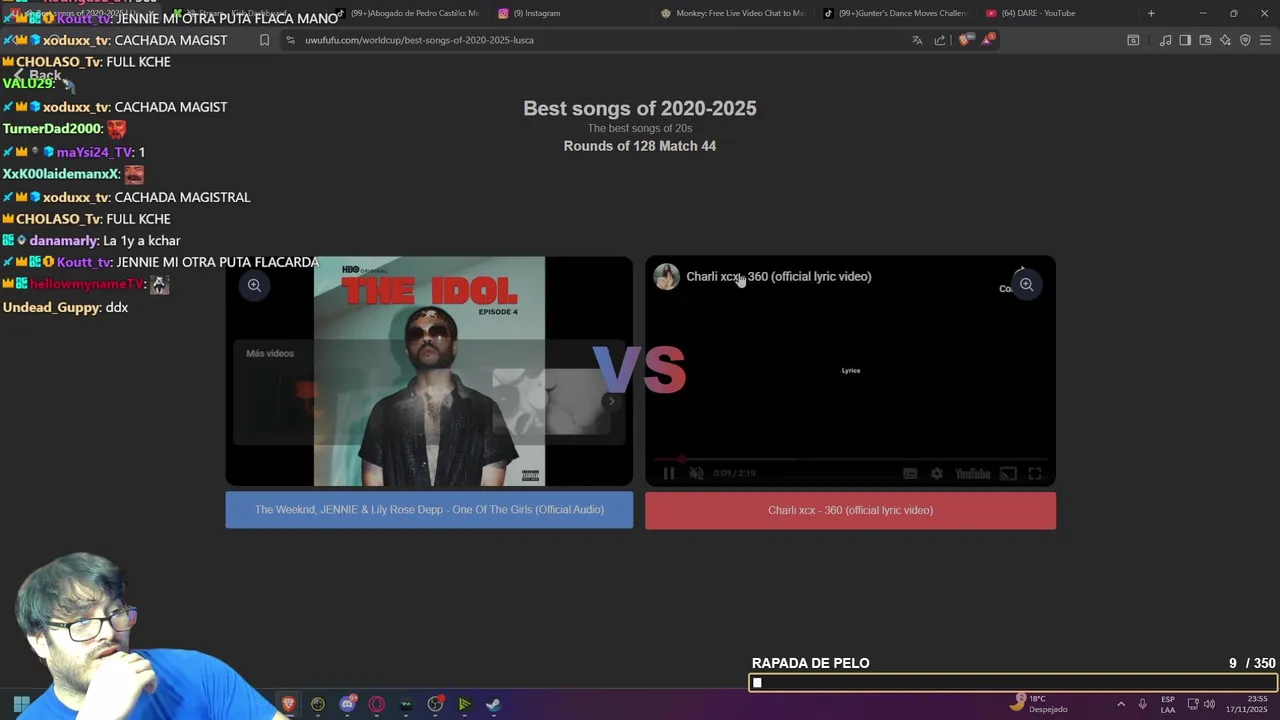
Task: Unmute the Charli xcx video player
Action: [x=697, y=474]
